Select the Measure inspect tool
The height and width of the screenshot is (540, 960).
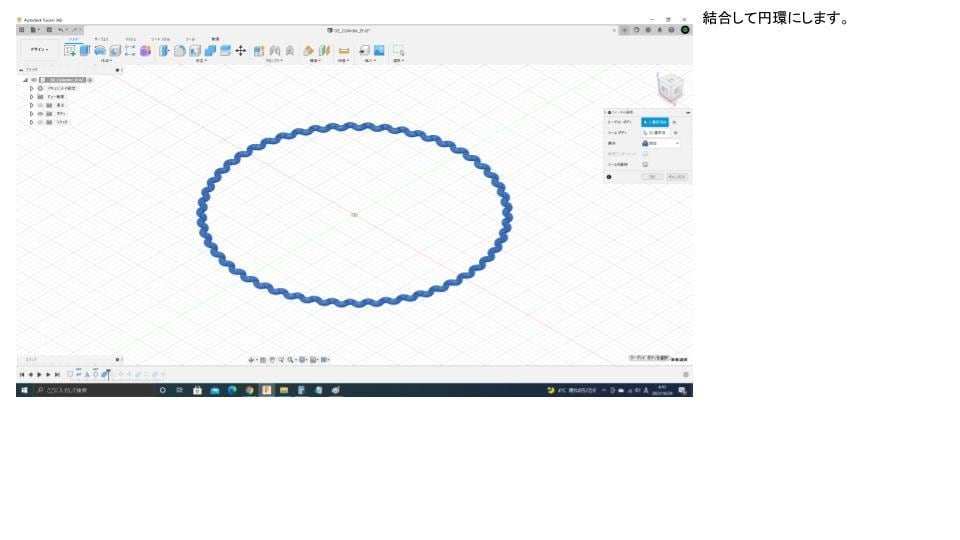tap(343, 51)
